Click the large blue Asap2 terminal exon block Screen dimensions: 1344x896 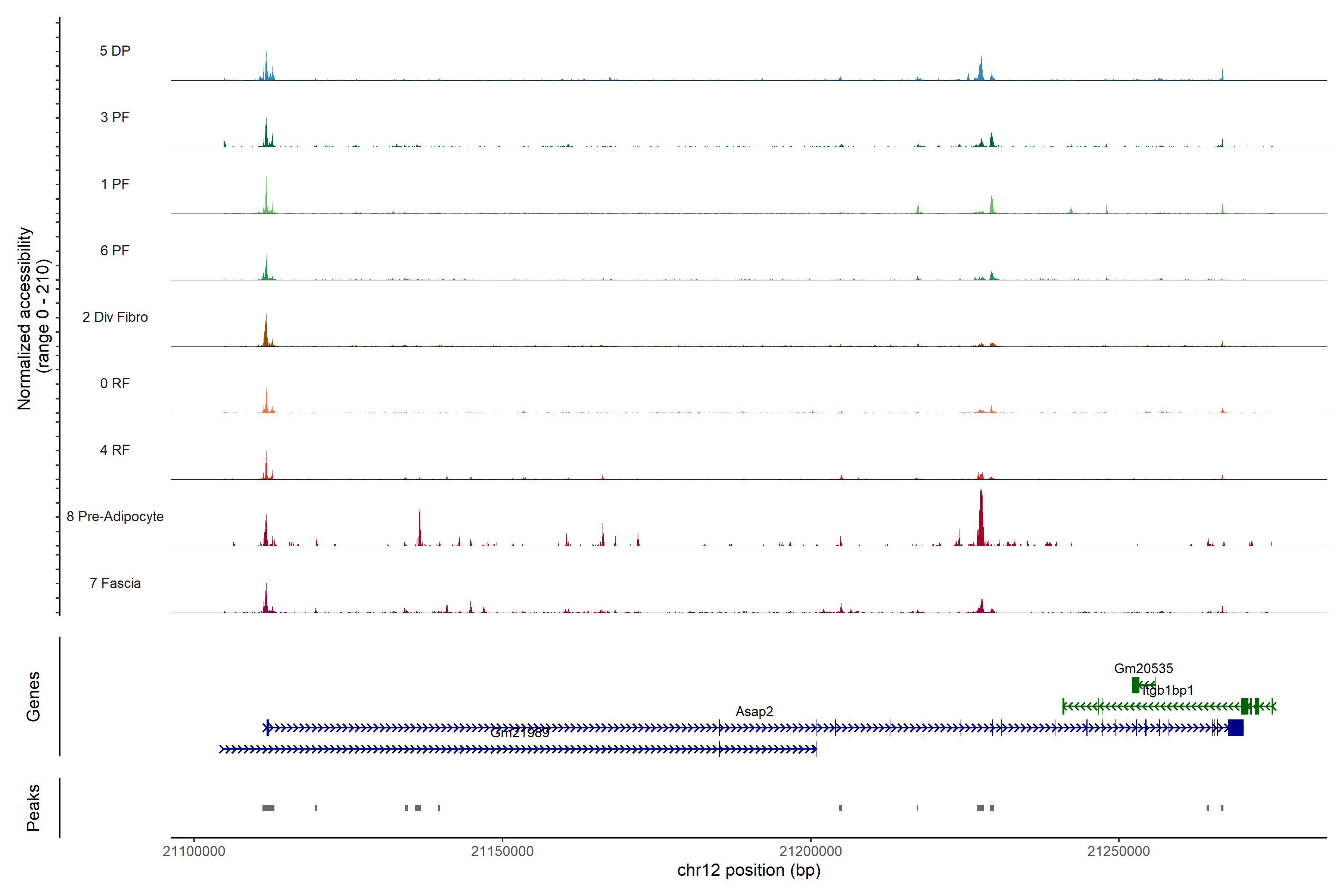point(1235,728)
